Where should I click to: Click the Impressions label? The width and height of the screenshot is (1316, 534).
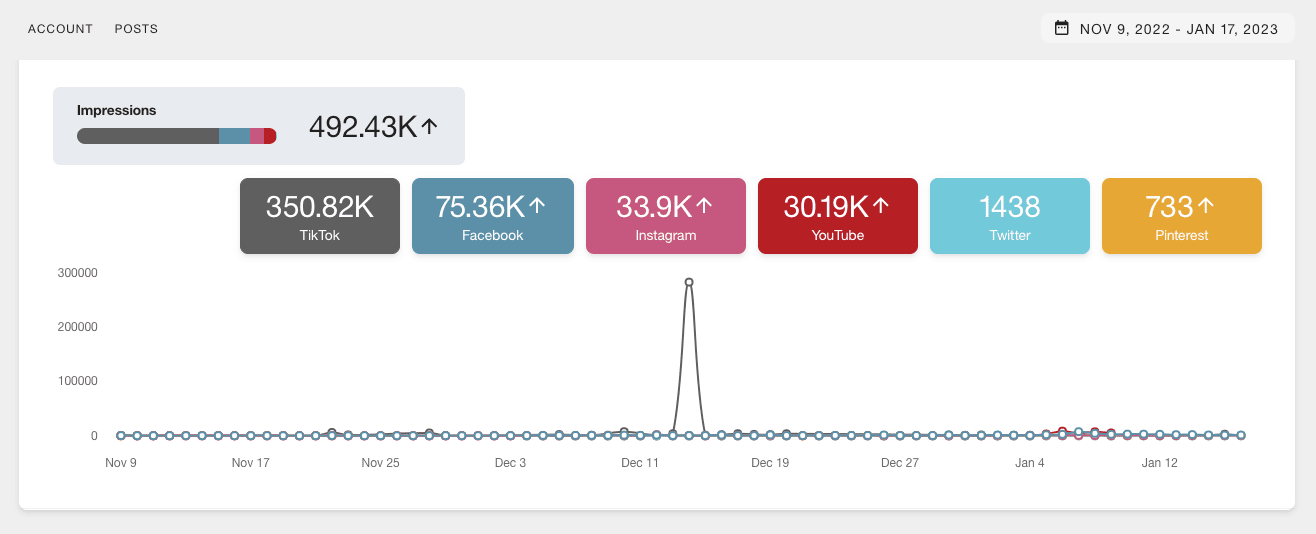(x=117, y=110)
